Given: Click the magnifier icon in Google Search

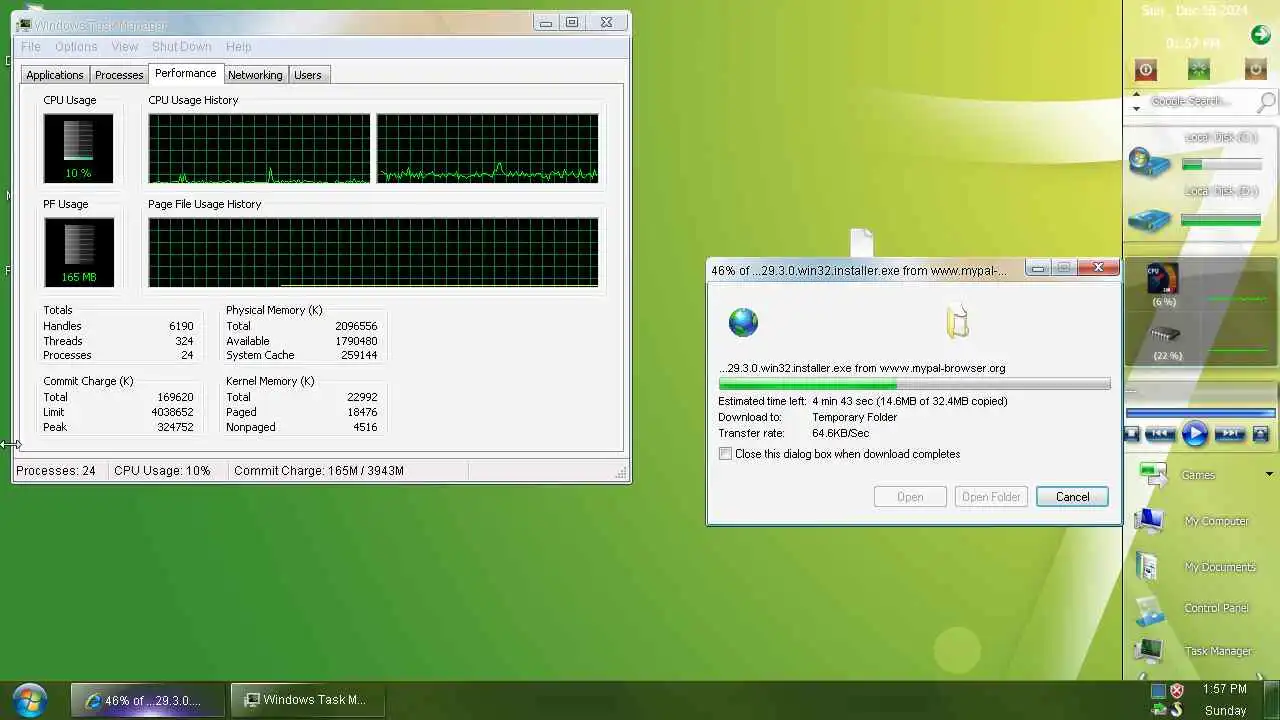Looking at the screenshot, I should [x=1266, y=101].
